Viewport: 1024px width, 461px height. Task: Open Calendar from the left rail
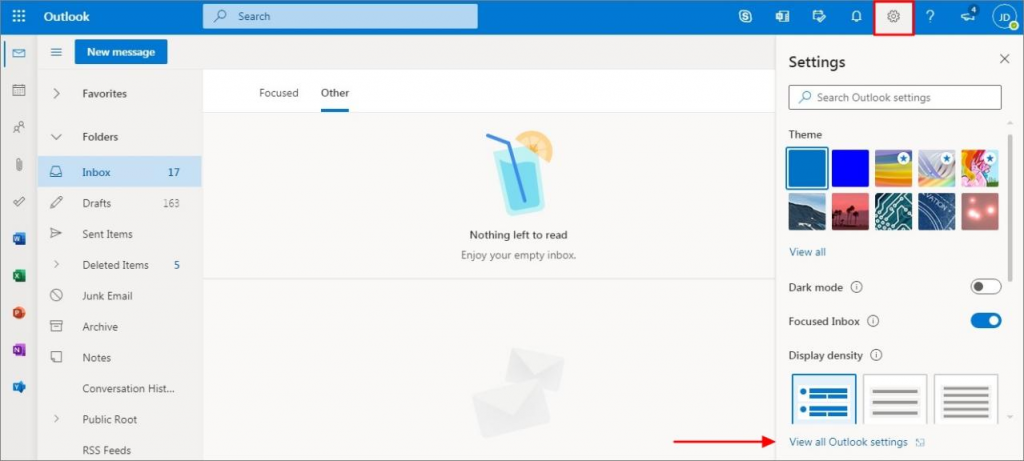click(19, 90)
